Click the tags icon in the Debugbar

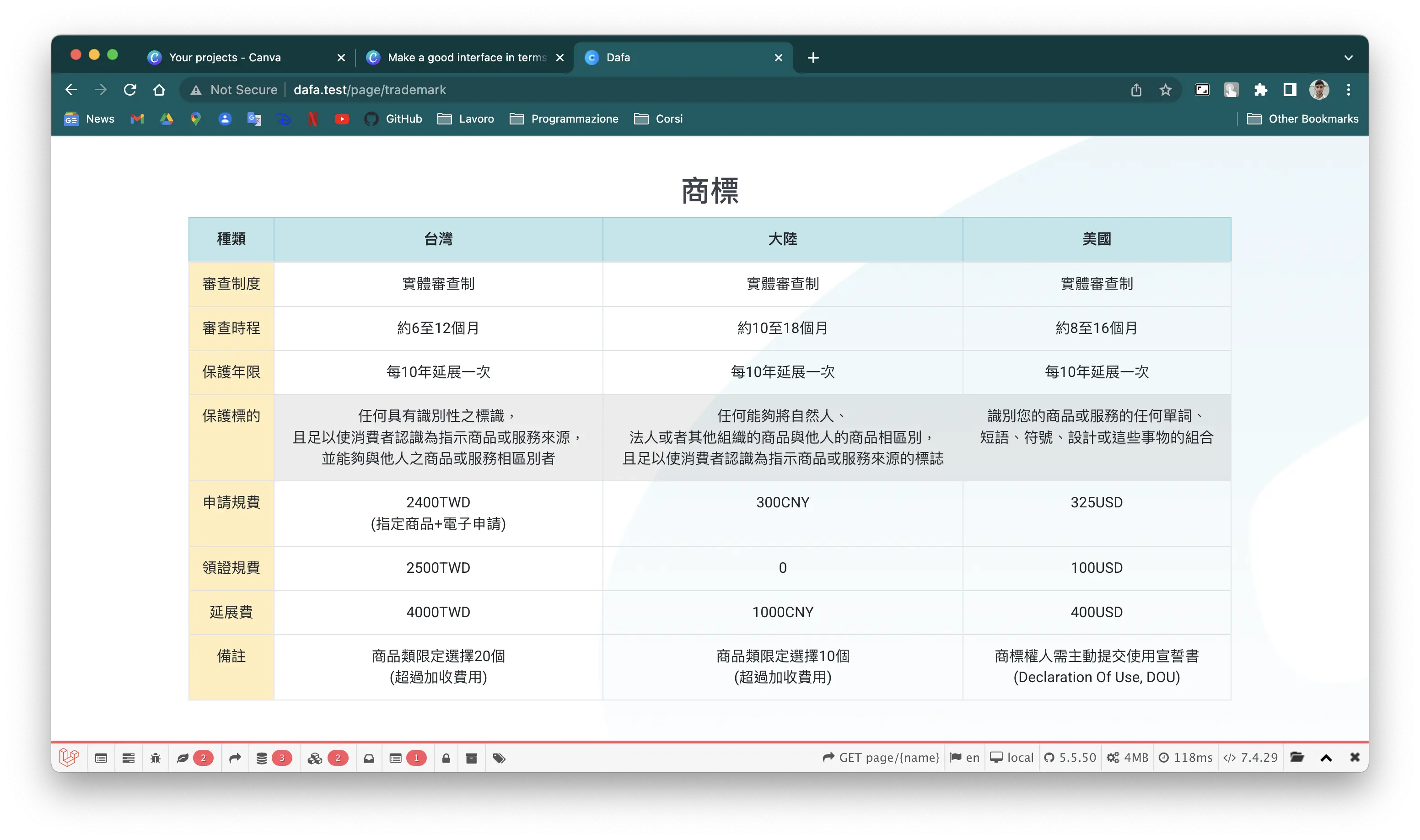point(499,758)
